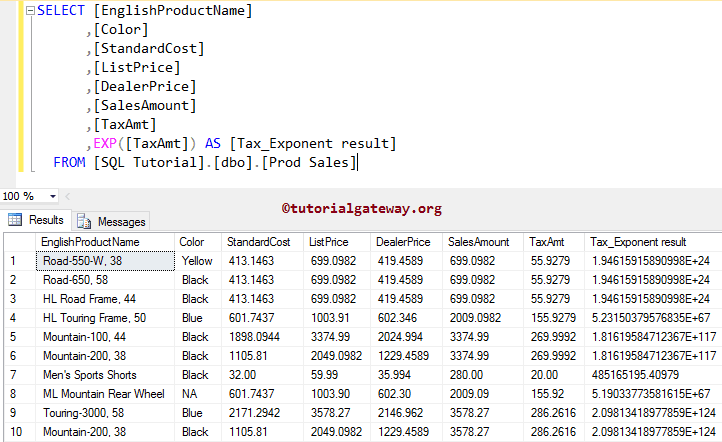Click the EXP function in the query
The width and height of the screenshot is (722, 442).
[x=105, y=144]
